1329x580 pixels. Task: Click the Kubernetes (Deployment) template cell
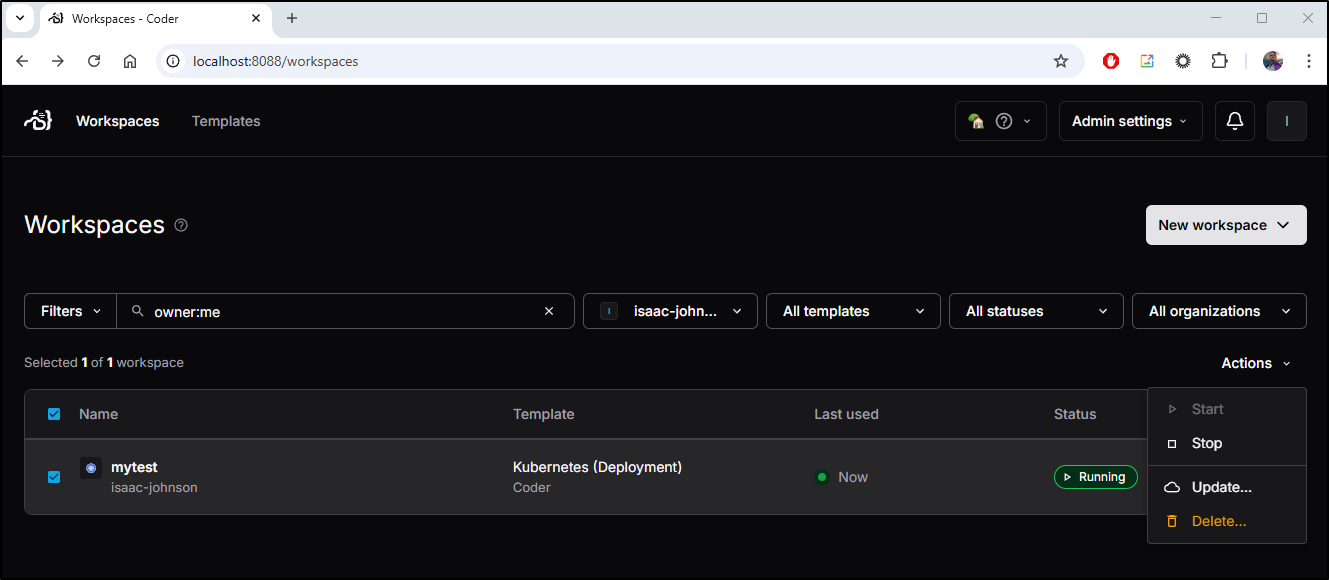597,467
